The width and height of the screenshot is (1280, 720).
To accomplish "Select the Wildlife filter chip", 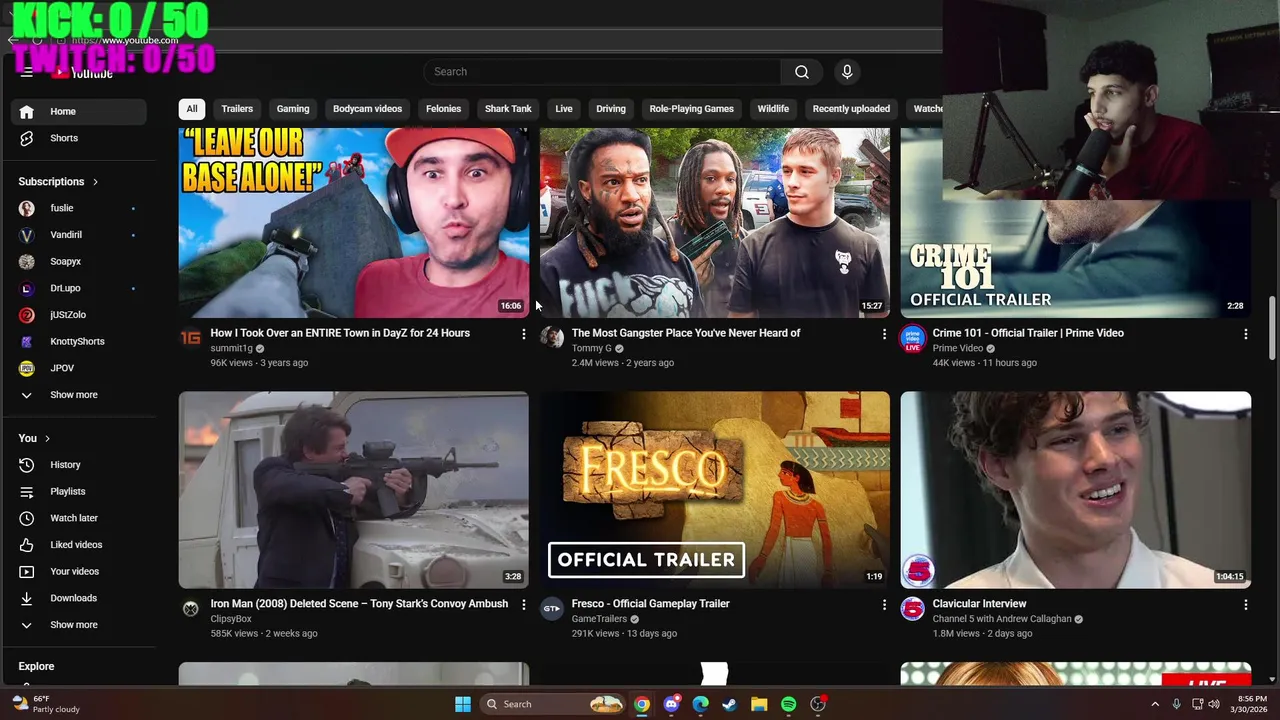I will [773, 109].
